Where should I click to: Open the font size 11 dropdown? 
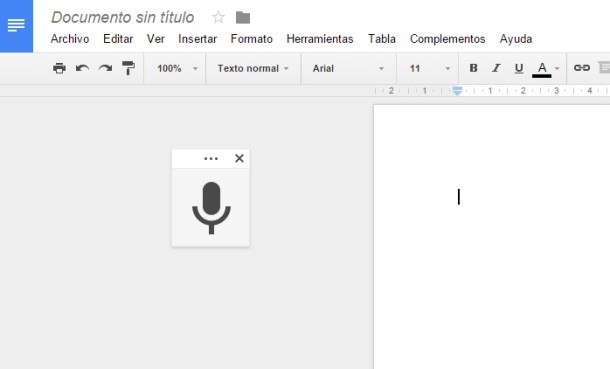click(x=429, y=68)
